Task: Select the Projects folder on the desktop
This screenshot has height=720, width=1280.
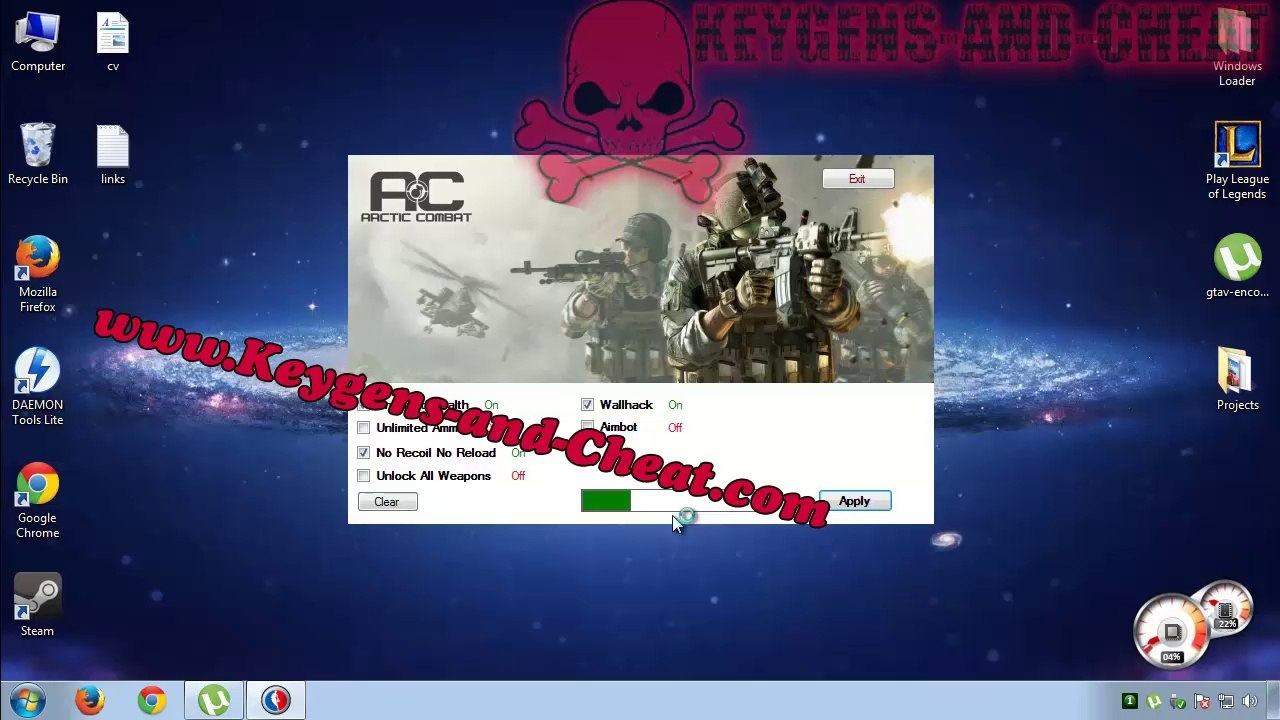Action: (x=1237, y=380)
